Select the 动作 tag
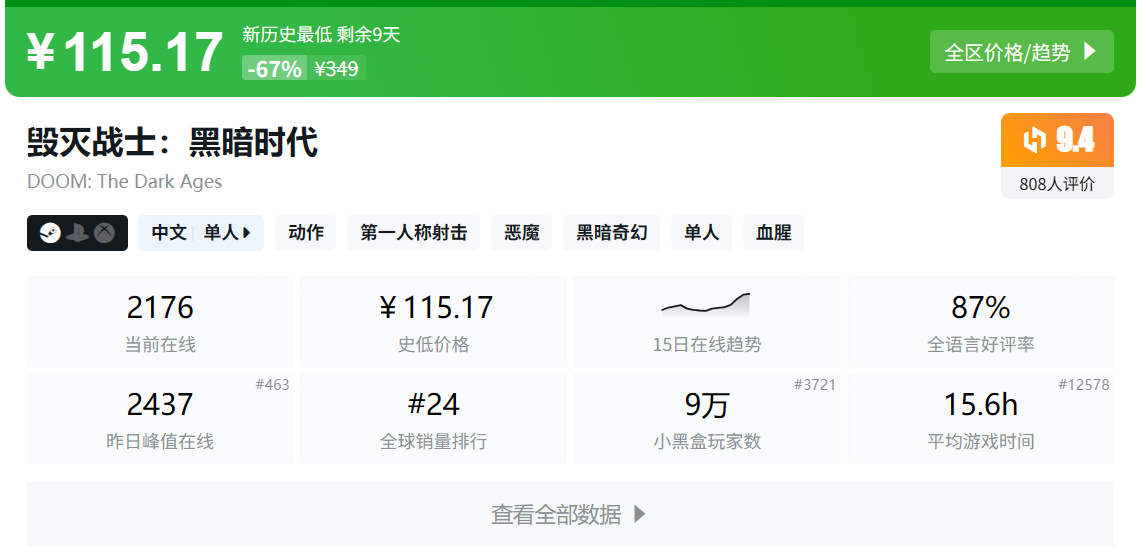The height and width of the screenshot is (552, 1146). [x=306, y=233]
